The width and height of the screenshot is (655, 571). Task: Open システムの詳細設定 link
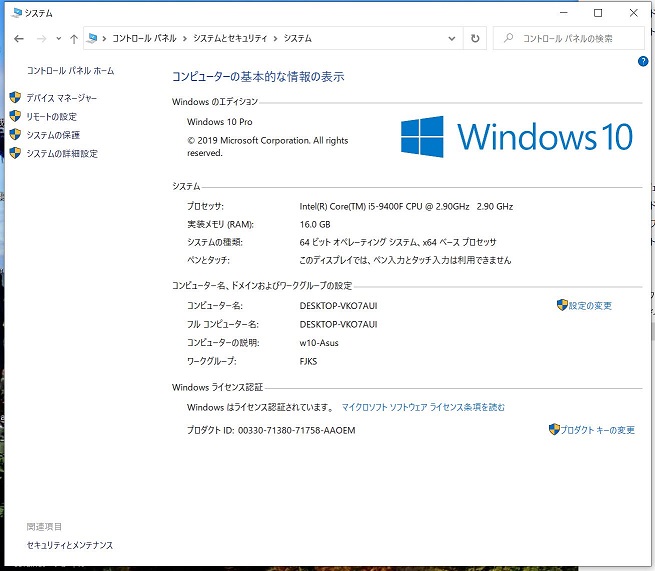62,153
